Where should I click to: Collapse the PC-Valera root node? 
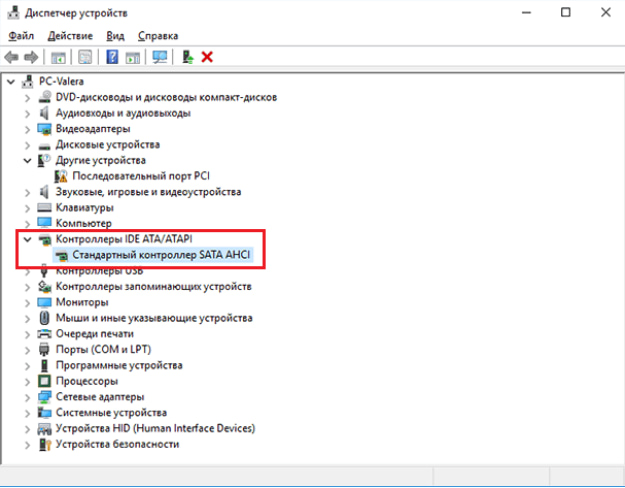pyautogui.click(x=11, y=81)
